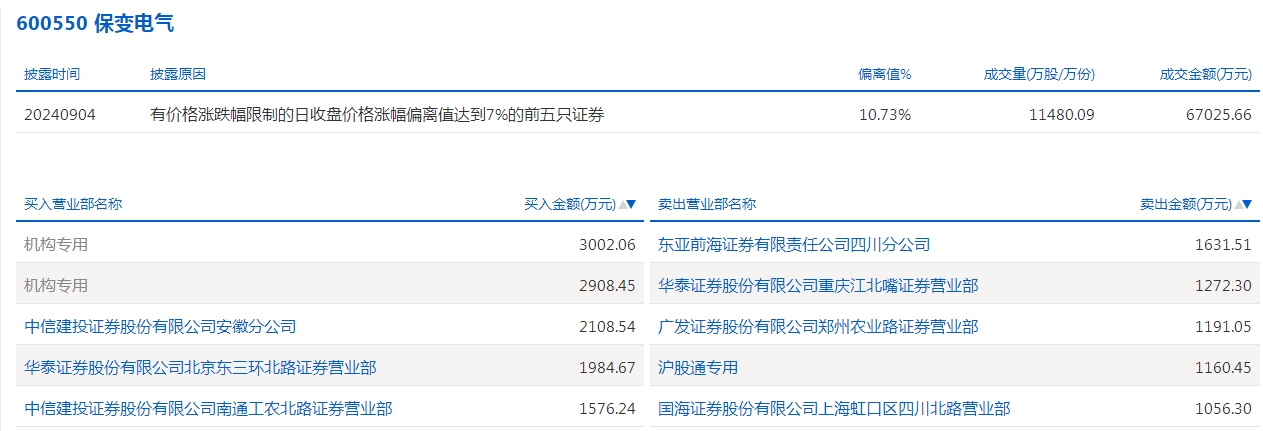Sort by 买入金额 using the sort arrows
The width and height of the screenshot is (1263, 431).
tap(627, 204)
